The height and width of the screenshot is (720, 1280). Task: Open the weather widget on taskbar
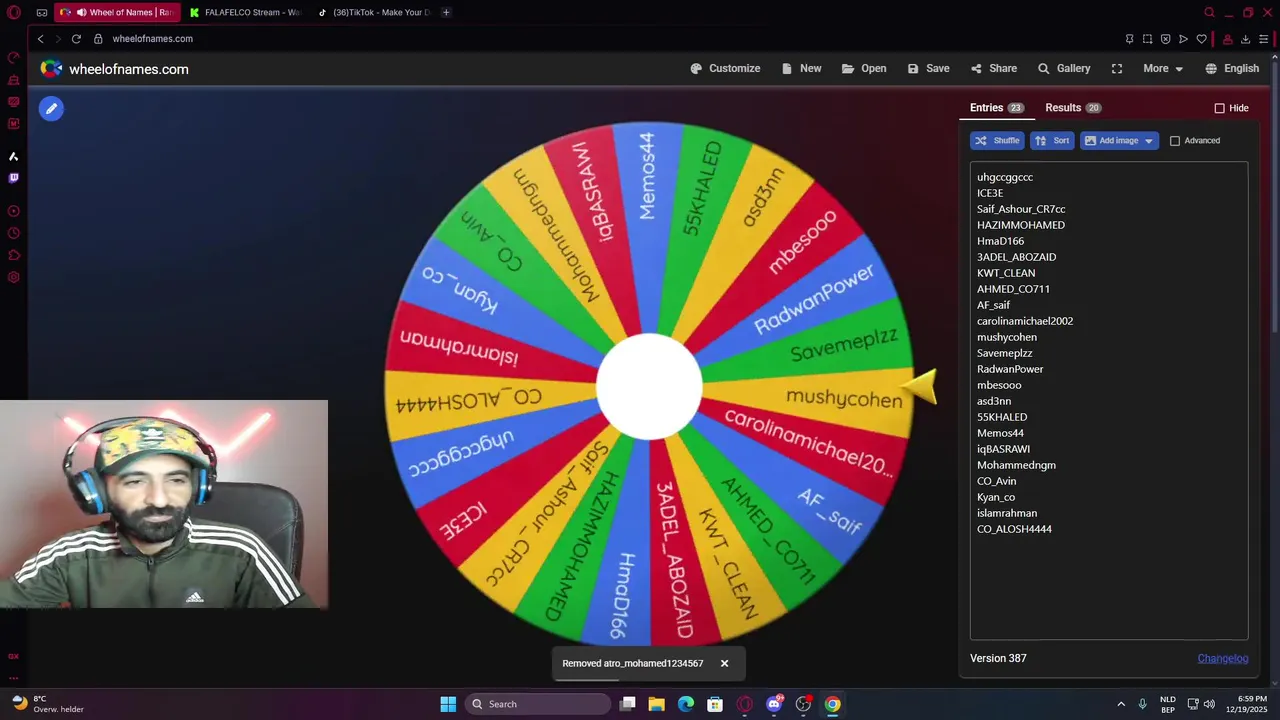[48, 704]
